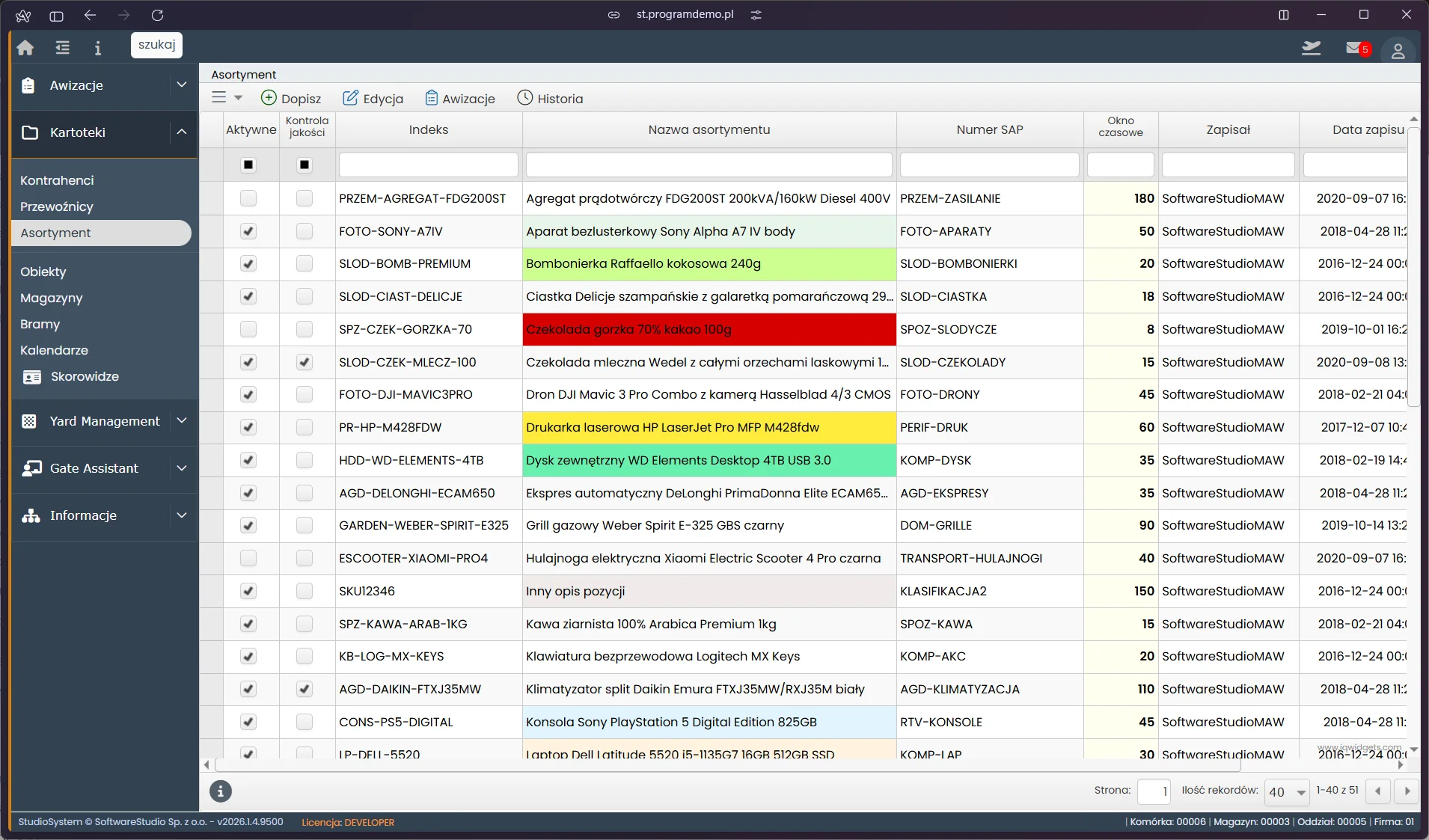The width and height of the screenshot is (1429, 840).
Task: Toggle the Kontrola jakości filter checkbox
Action: pos(305,165)
